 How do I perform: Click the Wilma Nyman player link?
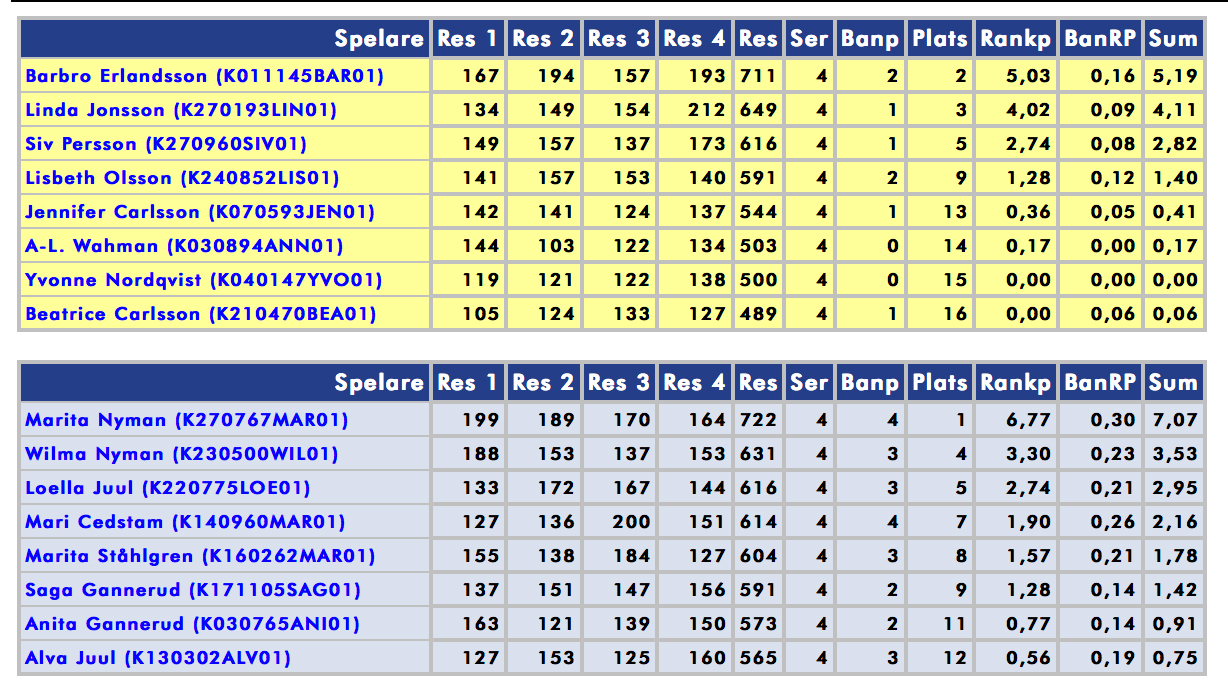182,454
